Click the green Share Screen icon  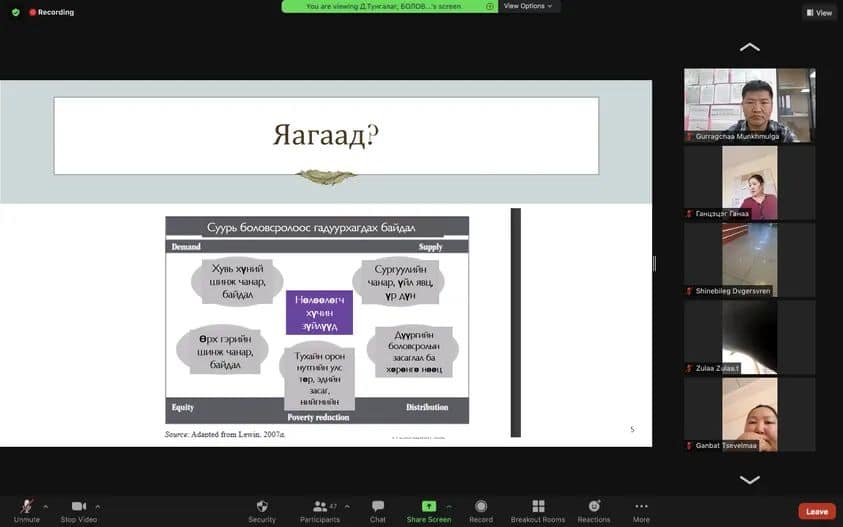point(428,507)
